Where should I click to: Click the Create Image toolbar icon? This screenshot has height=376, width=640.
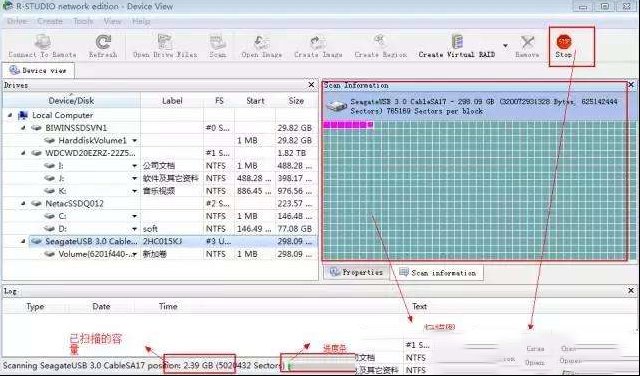pos(318,46)
